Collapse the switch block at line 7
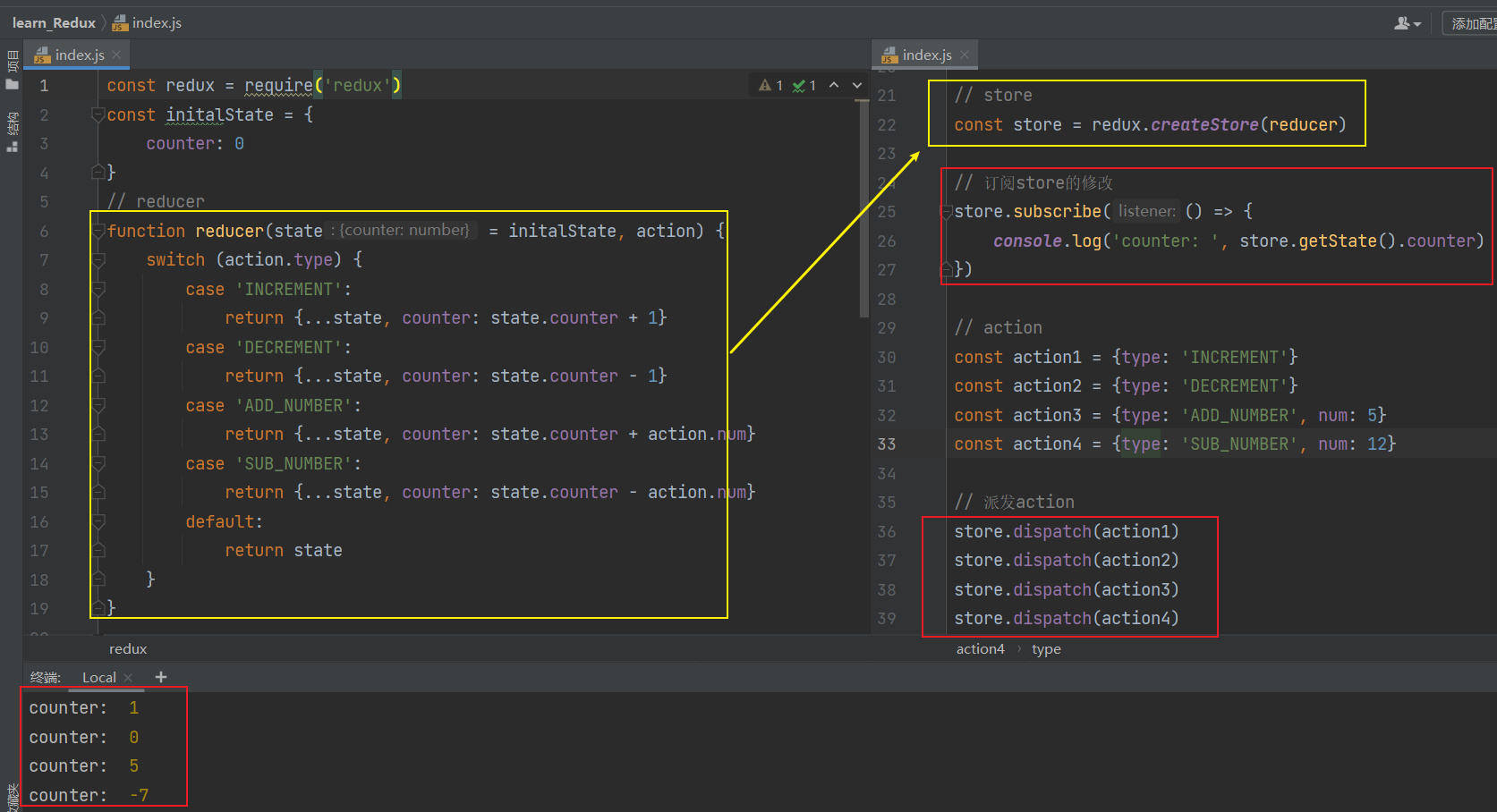The height and width of the screenshot is (812, 1497). (x=98, y=260)
